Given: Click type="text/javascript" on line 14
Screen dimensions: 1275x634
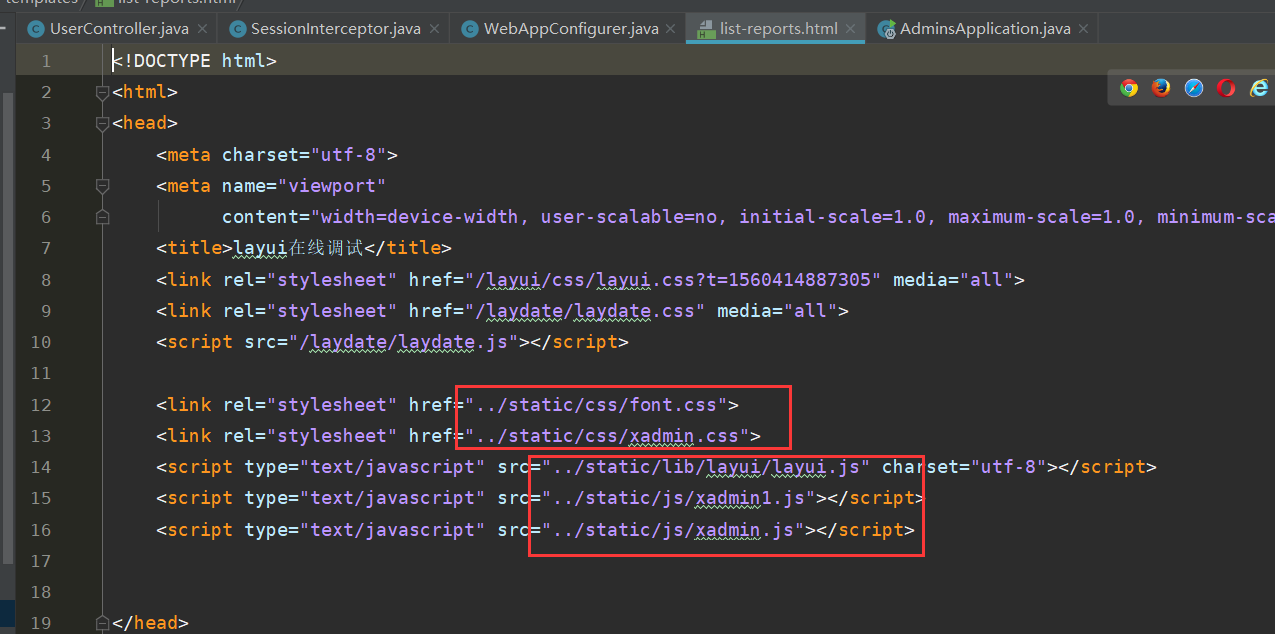Looking at the screenshot, I should (365, 467).
